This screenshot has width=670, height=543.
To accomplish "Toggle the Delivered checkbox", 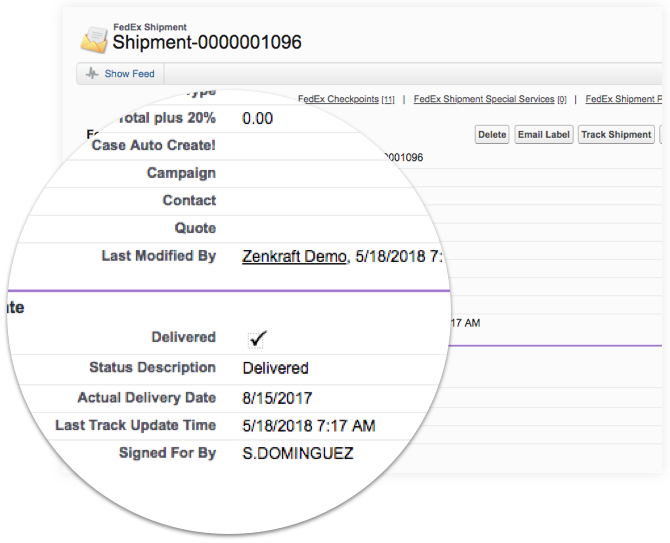I will coord(256,340).
